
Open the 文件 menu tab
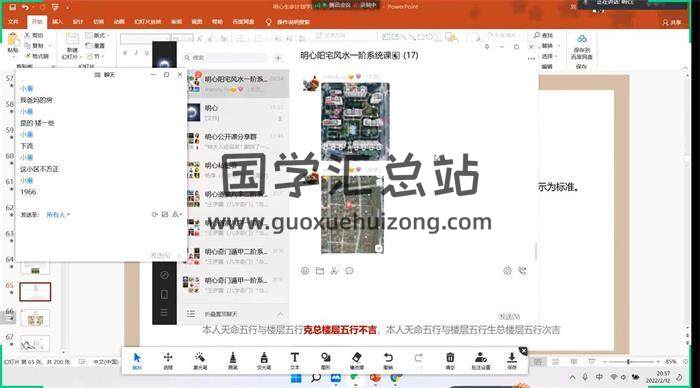coord(13,21)
